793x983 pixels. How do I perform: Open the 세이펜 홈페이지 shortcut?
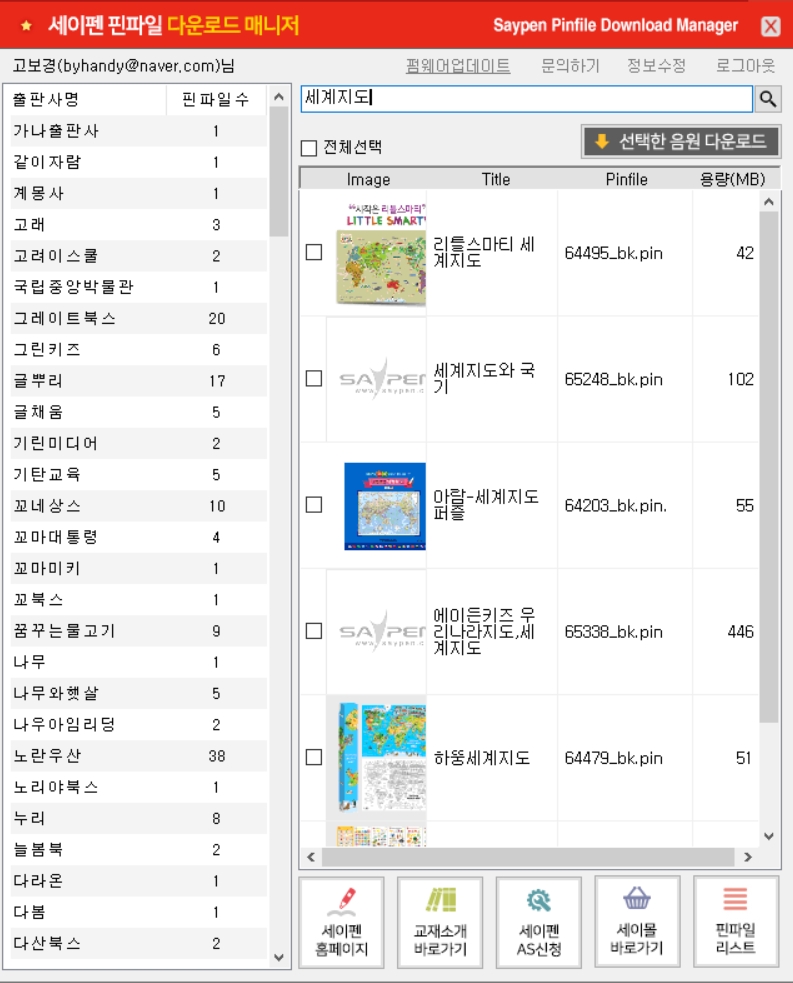[342, 923]
